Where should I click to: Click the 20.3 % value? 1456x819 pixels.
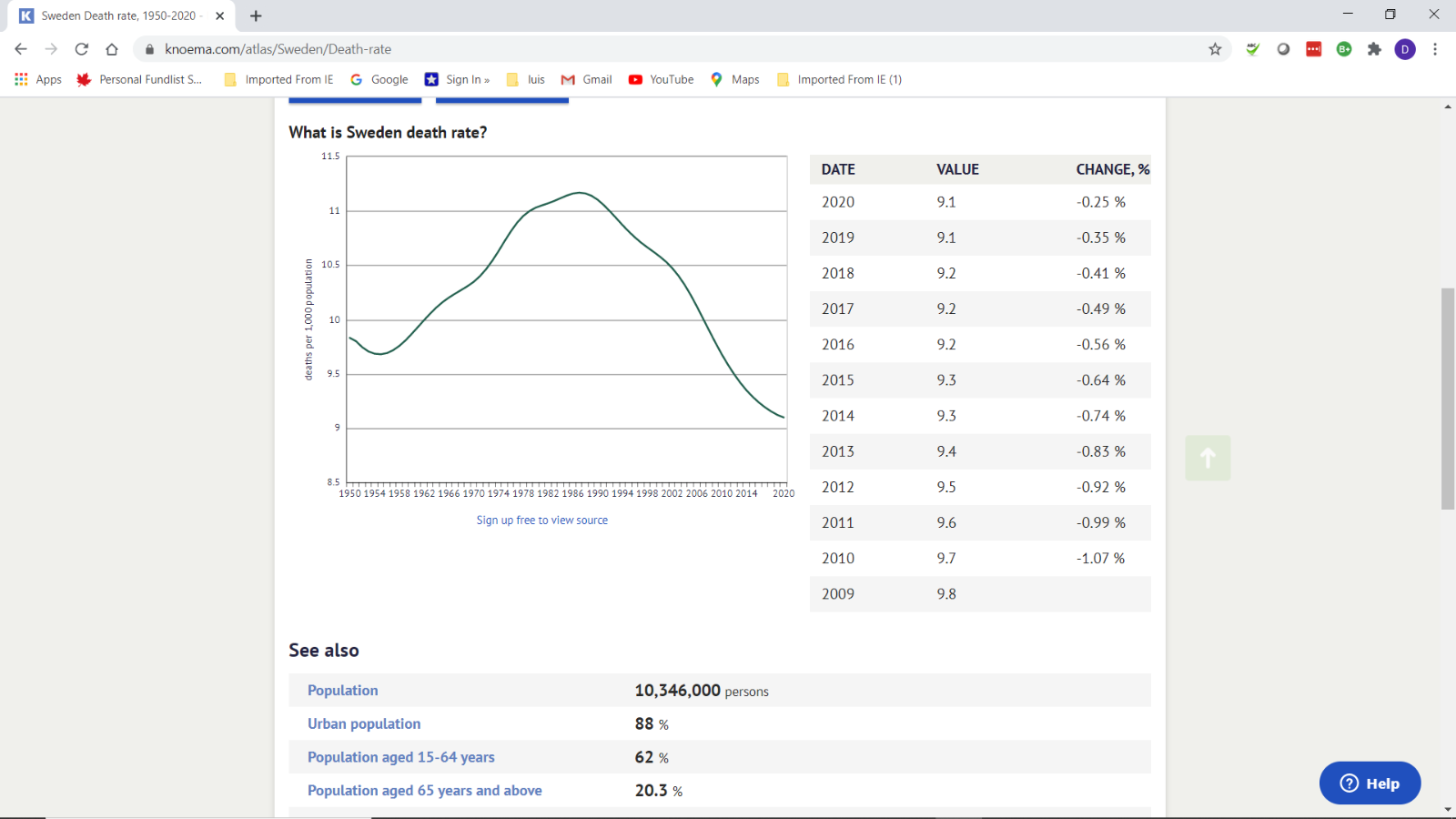(x=659, y=791)
